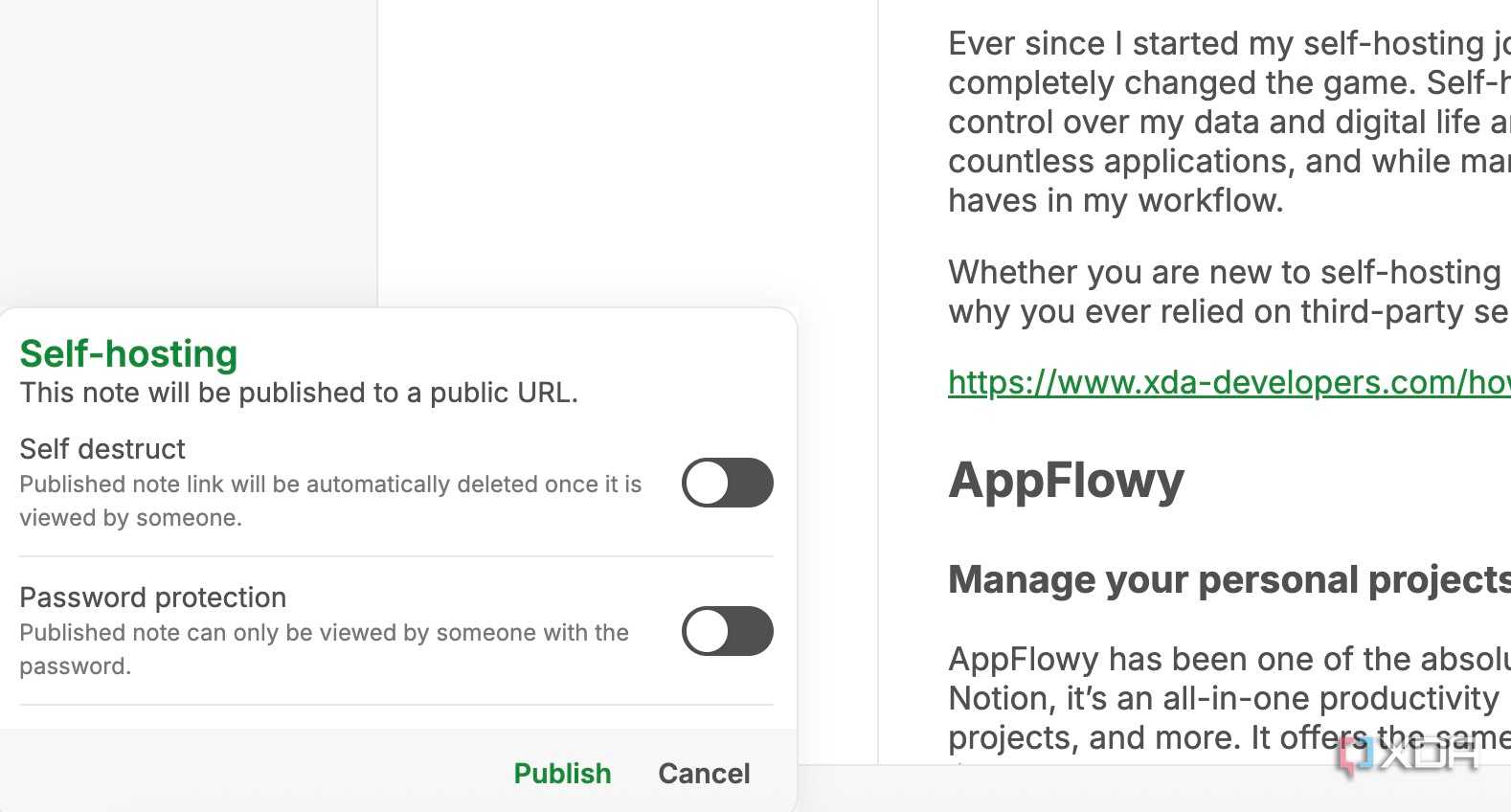This screenshot has height=812, width=1511.
Task: Place cursor in 'Whether you are new' paragraph
Action: coord(1229,292)
